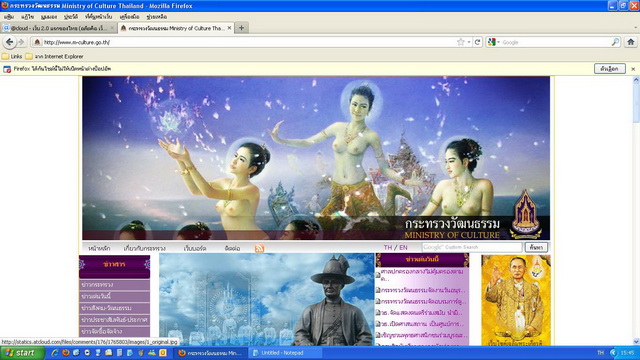Close the Ministry of Culture tab
The width and height of the screenshot is (640, 360).
[229, 28]
